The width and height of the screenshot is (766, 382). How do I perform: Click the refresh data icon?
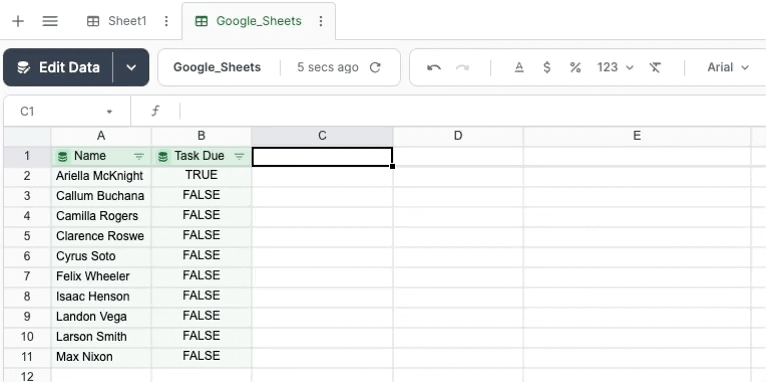(x=375, y=67)
